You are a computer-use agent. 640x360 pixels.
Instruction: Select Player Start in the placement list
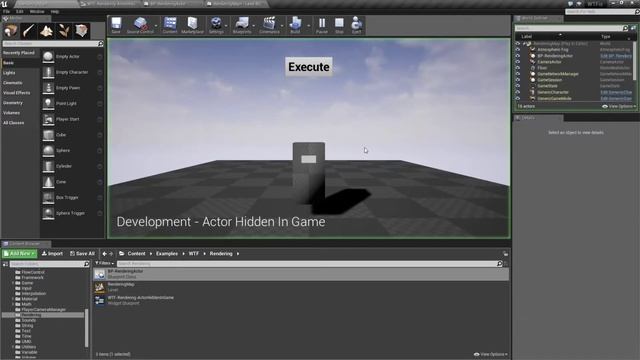72,119
